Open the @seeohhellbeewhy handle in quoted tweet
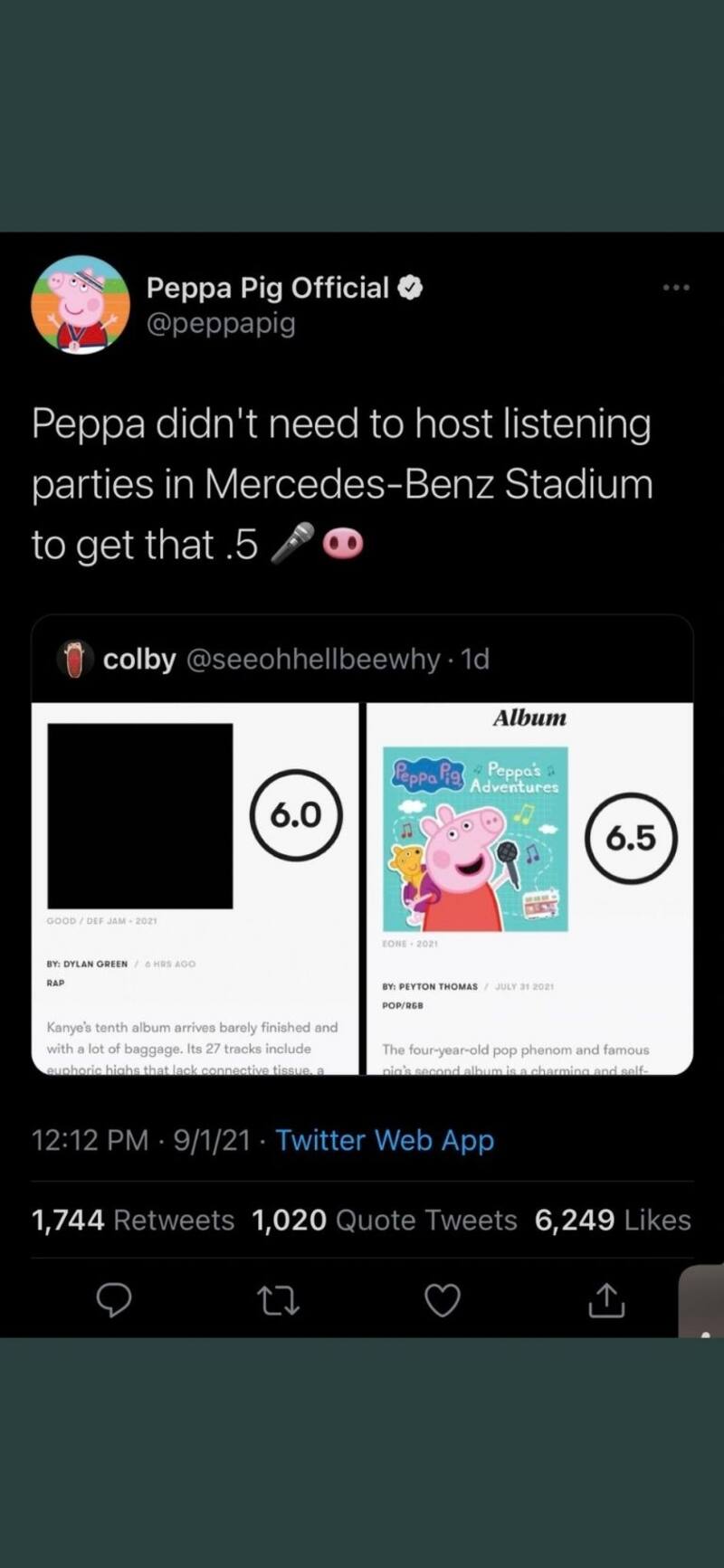Image resolution: width=724 pixels, height=1568 pixels. 312,659
